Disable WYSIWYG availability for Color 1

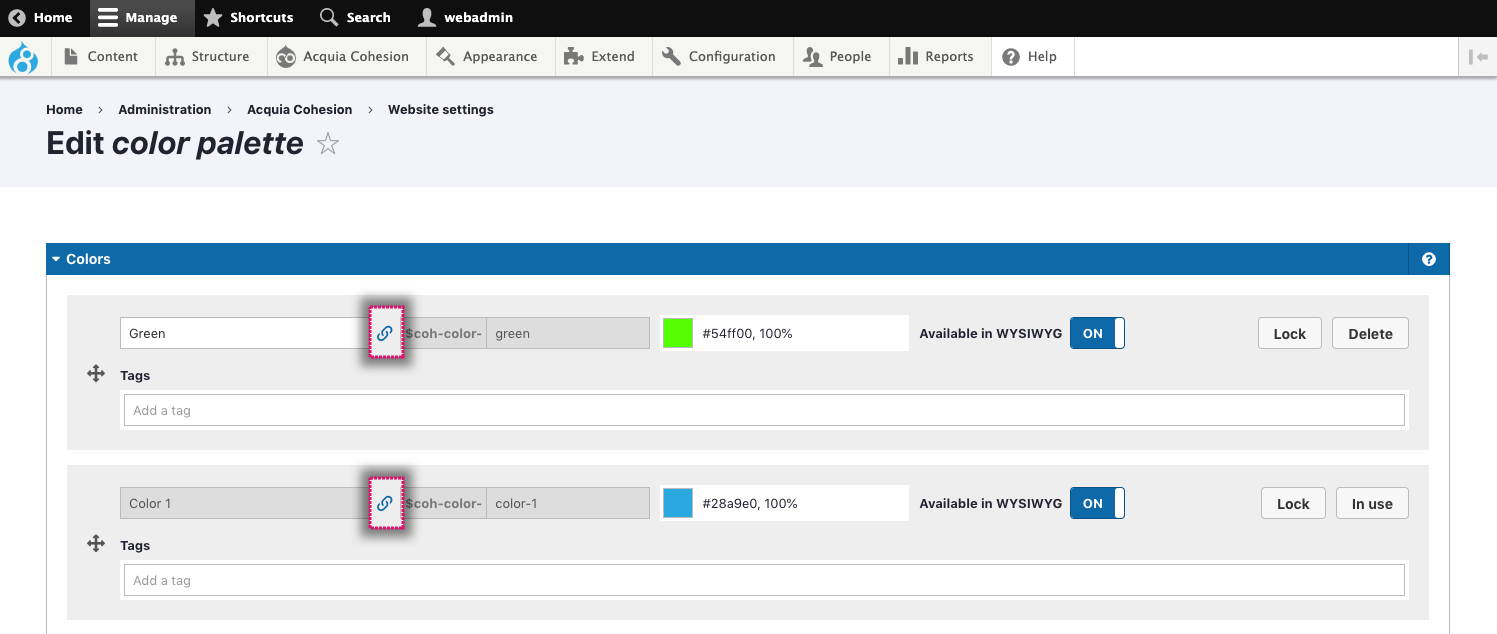point(1097,503)
